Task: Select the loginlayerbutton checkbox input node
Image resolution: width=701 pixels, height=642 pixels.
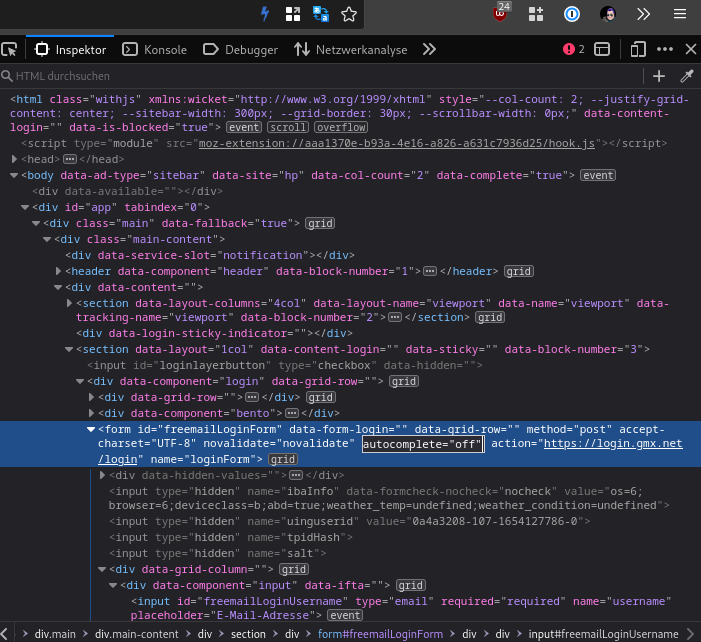Action: tap(285, 365)
